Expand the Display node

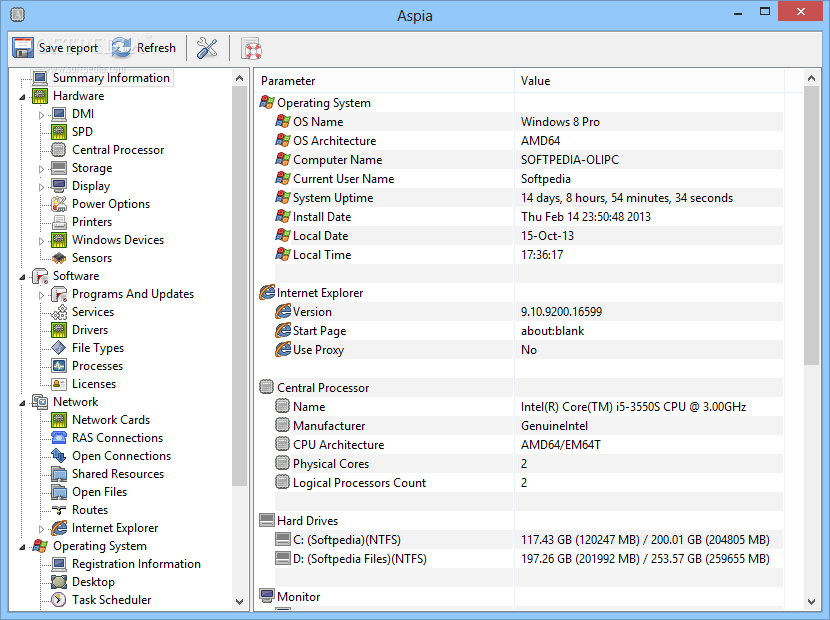[x=41, y=187]
